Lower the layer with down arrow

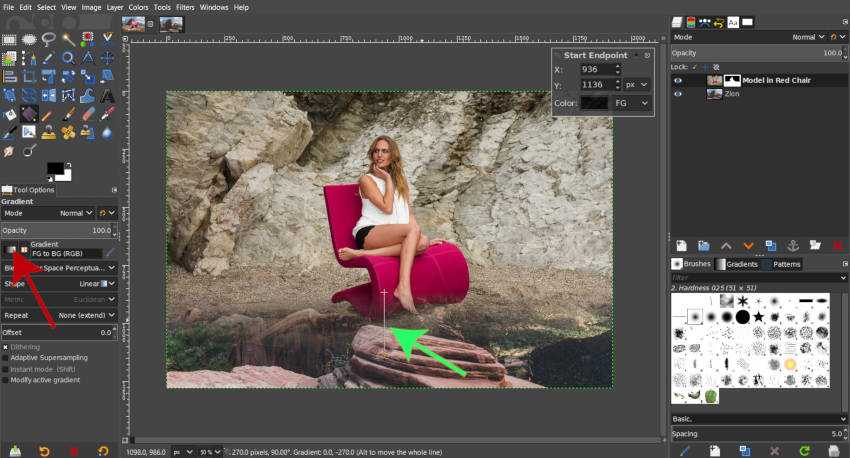coord(748,245)
